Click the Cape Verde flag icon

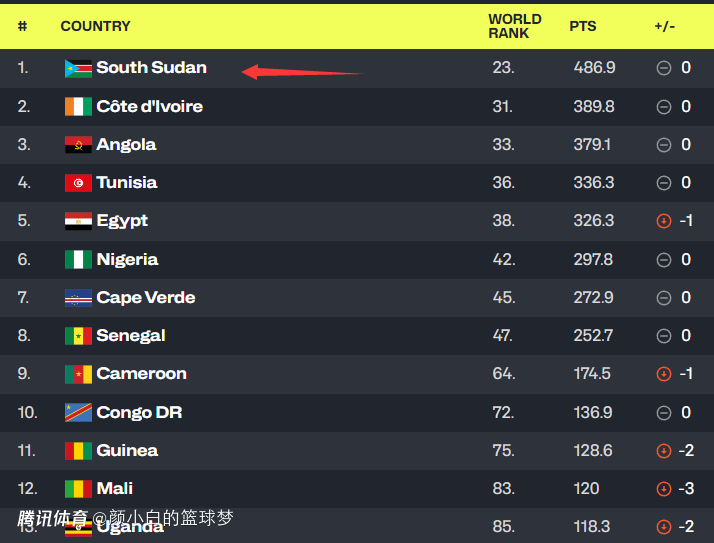pyautogui.click(x=78, y=298)
